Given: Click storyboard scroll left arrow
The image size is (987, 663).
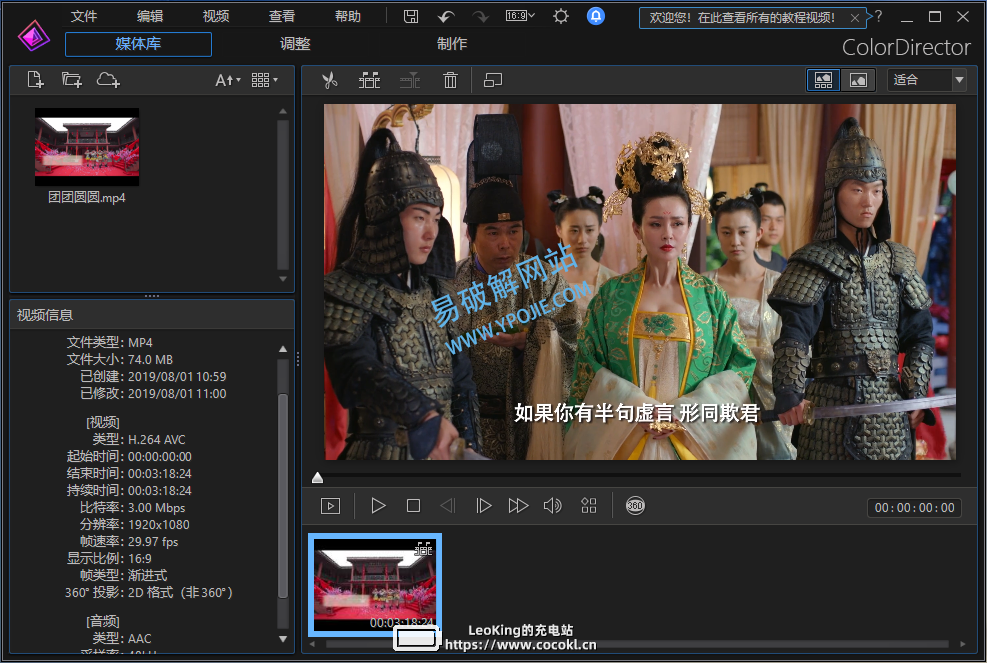Looking at the screenshot, I should tap(312, 644).
